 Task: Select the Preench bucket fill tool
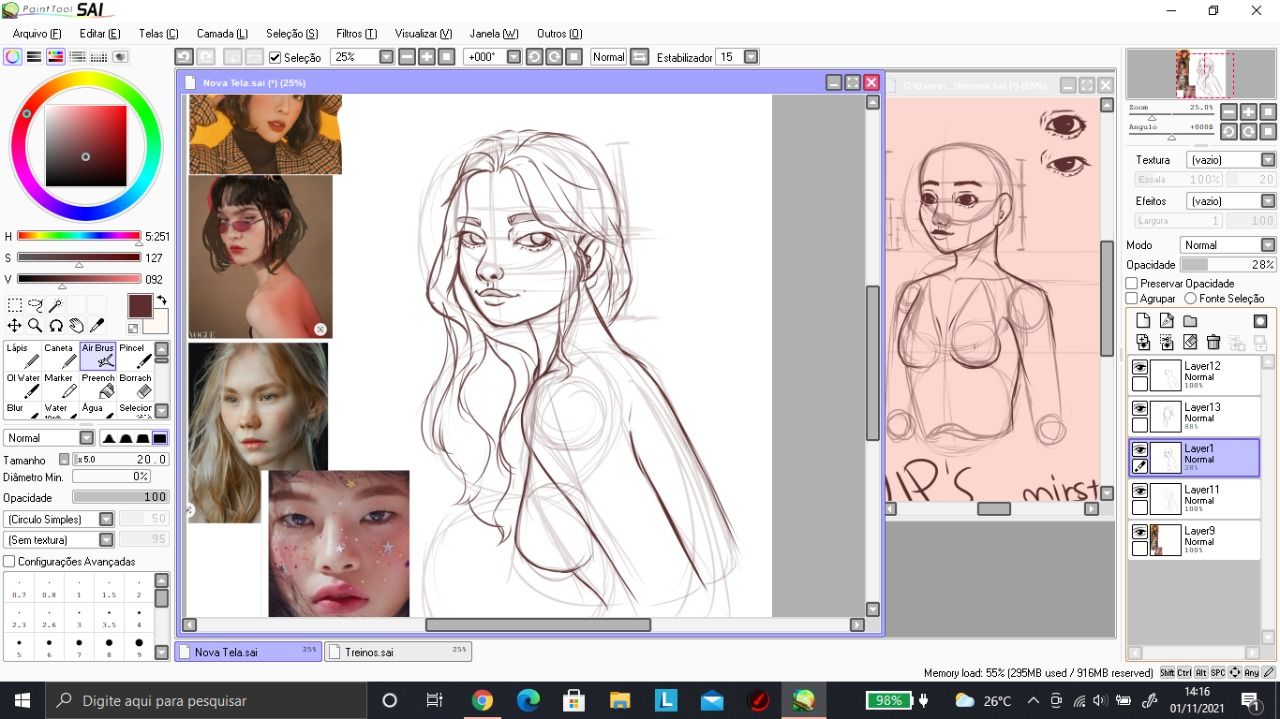point(98,386)
